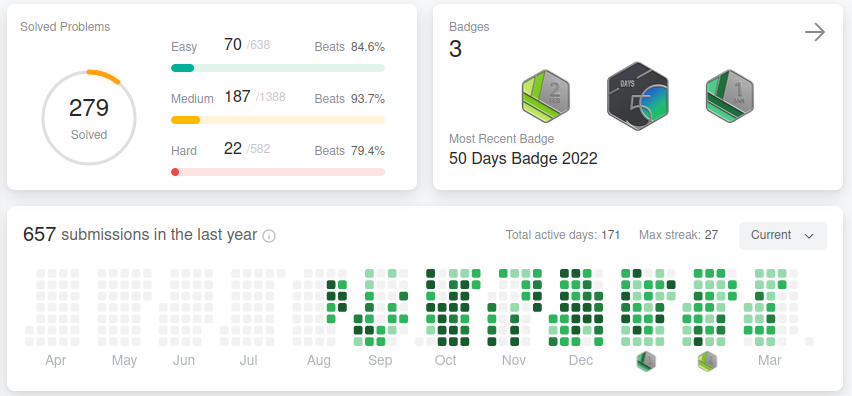Click the Hard difficulty label
852x396 pixels.
(x=184, y=150)
